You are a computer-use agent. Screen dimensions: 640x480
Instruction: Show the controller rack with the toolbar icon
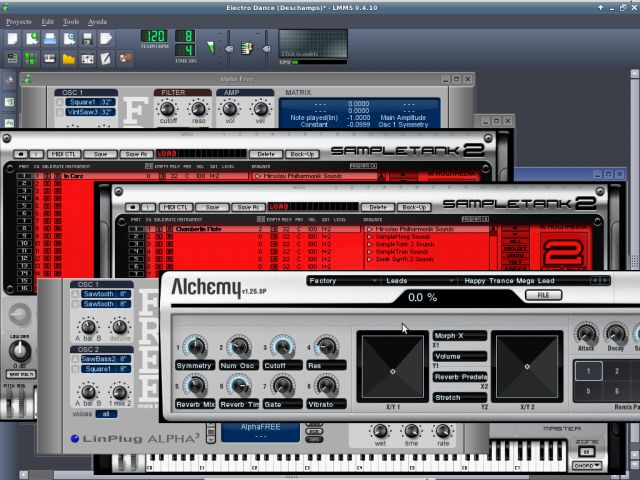pos(125,58)
